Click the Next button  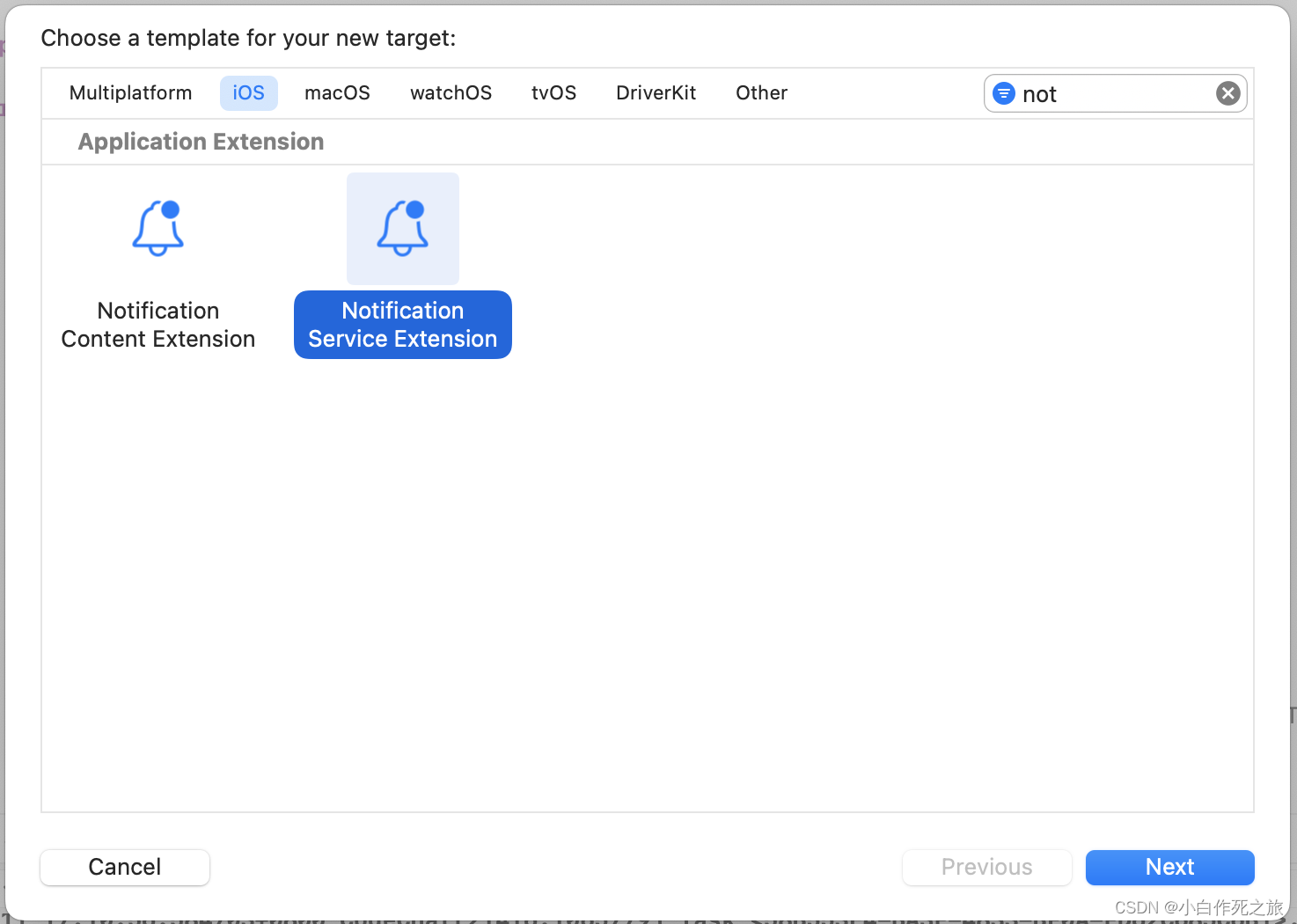1170,867
